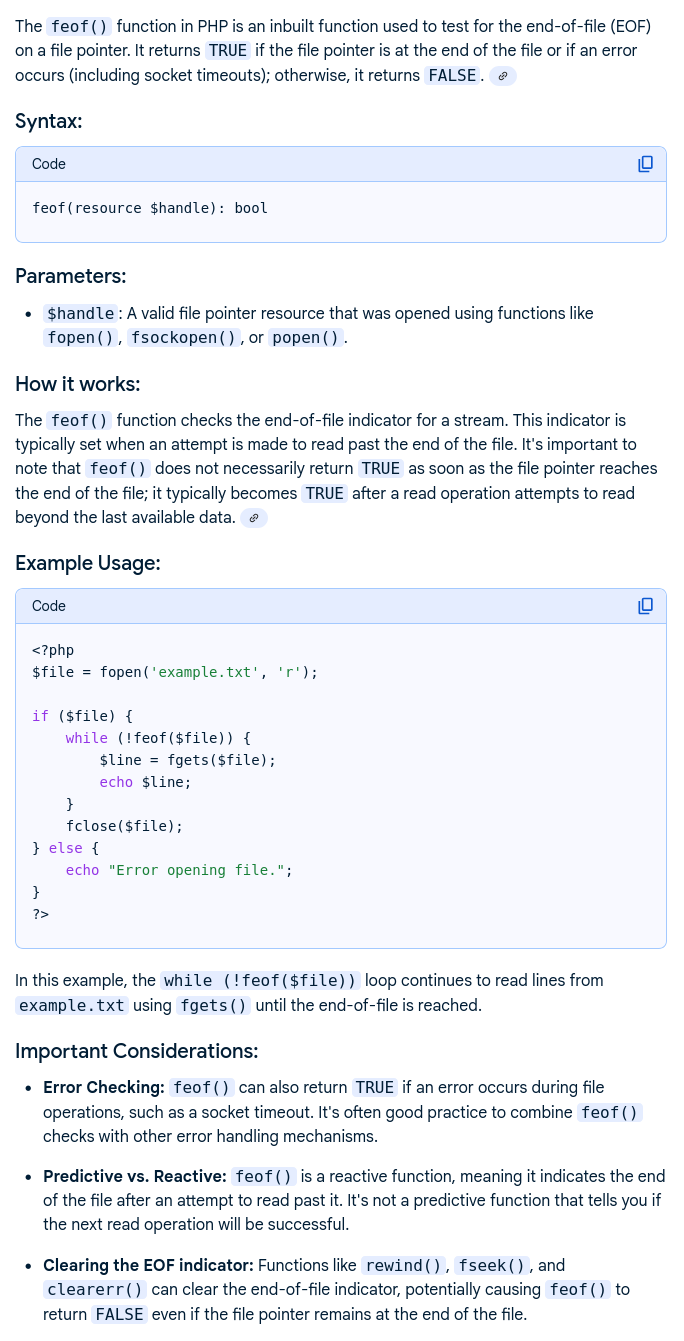This screenshot has width=684, height=1341.
Task: Click the rewind() inline code chip
Action: coord(402,1266)
